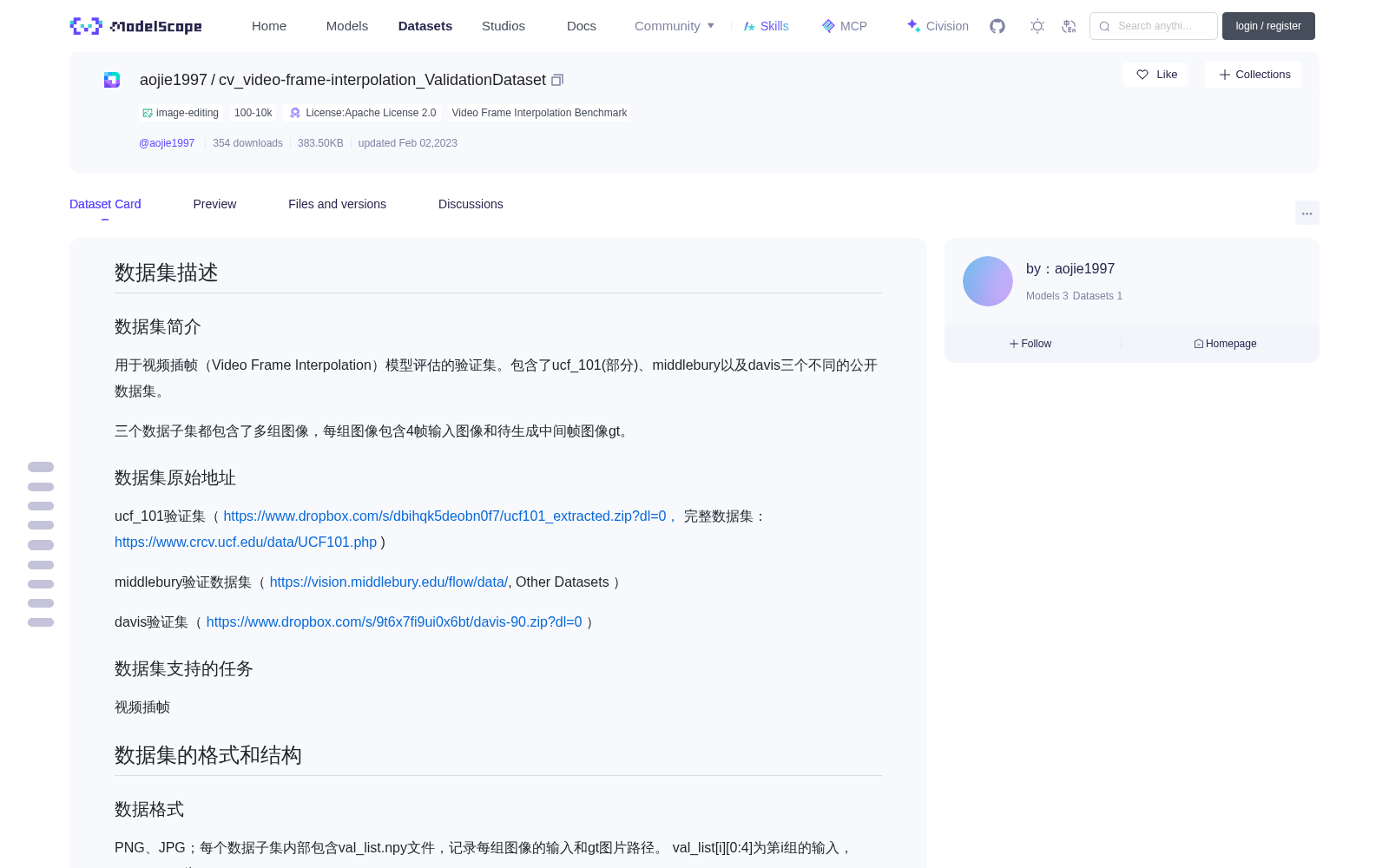1389x868 pixels.
Task: Click the Apache License 2.0 tag
Action: point(363,113)
